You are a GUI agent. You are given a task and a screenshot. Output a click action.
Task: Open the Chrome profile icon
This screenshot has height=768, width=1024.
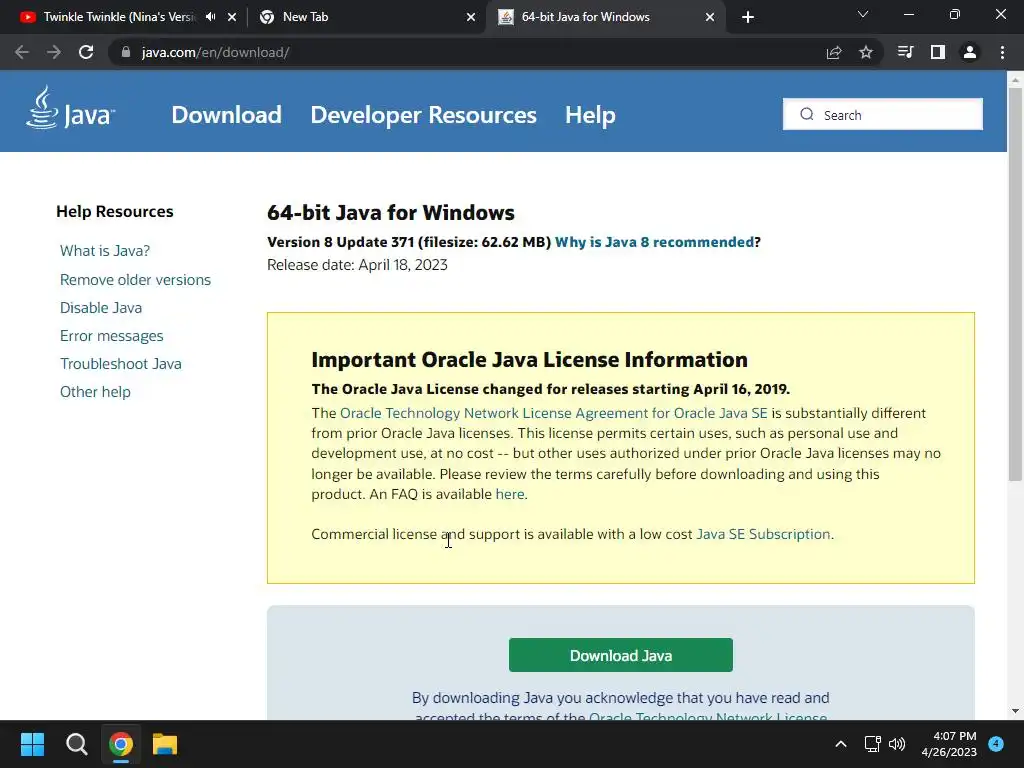pos(970,52)
